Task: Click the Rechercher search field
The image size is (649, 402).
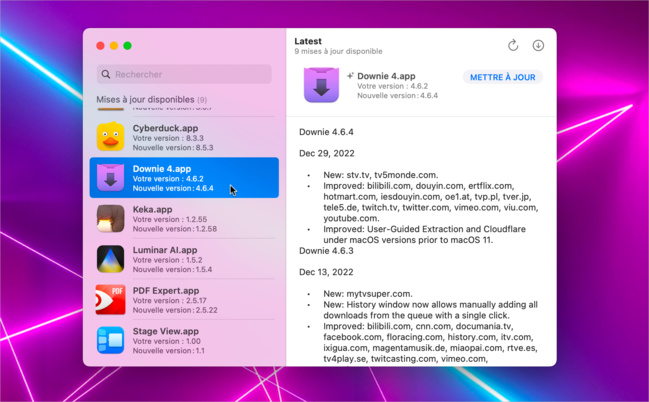Action: click(x=184, y=74)
